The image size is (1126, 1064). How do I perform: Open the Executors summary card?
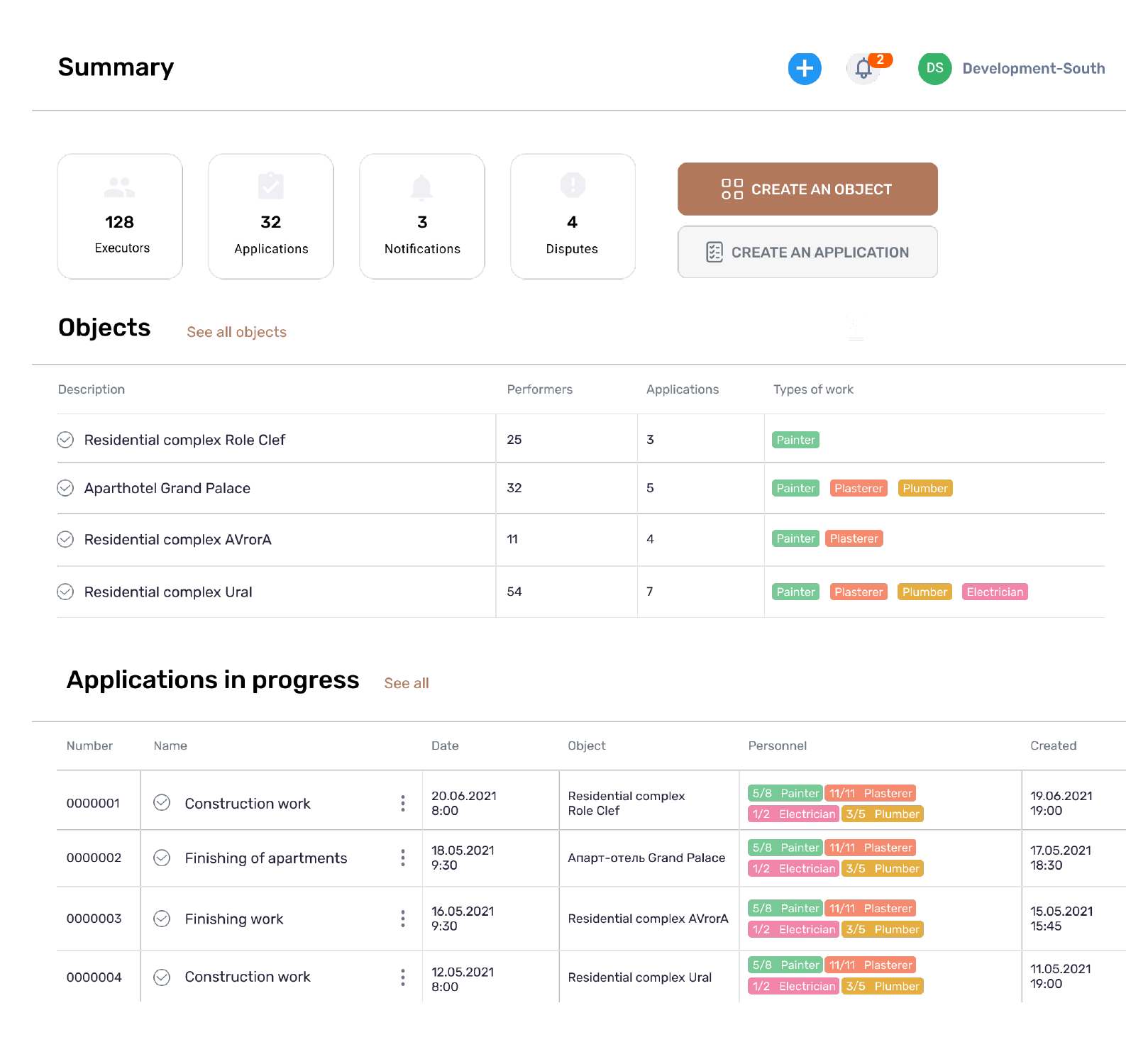coord(120,216)
